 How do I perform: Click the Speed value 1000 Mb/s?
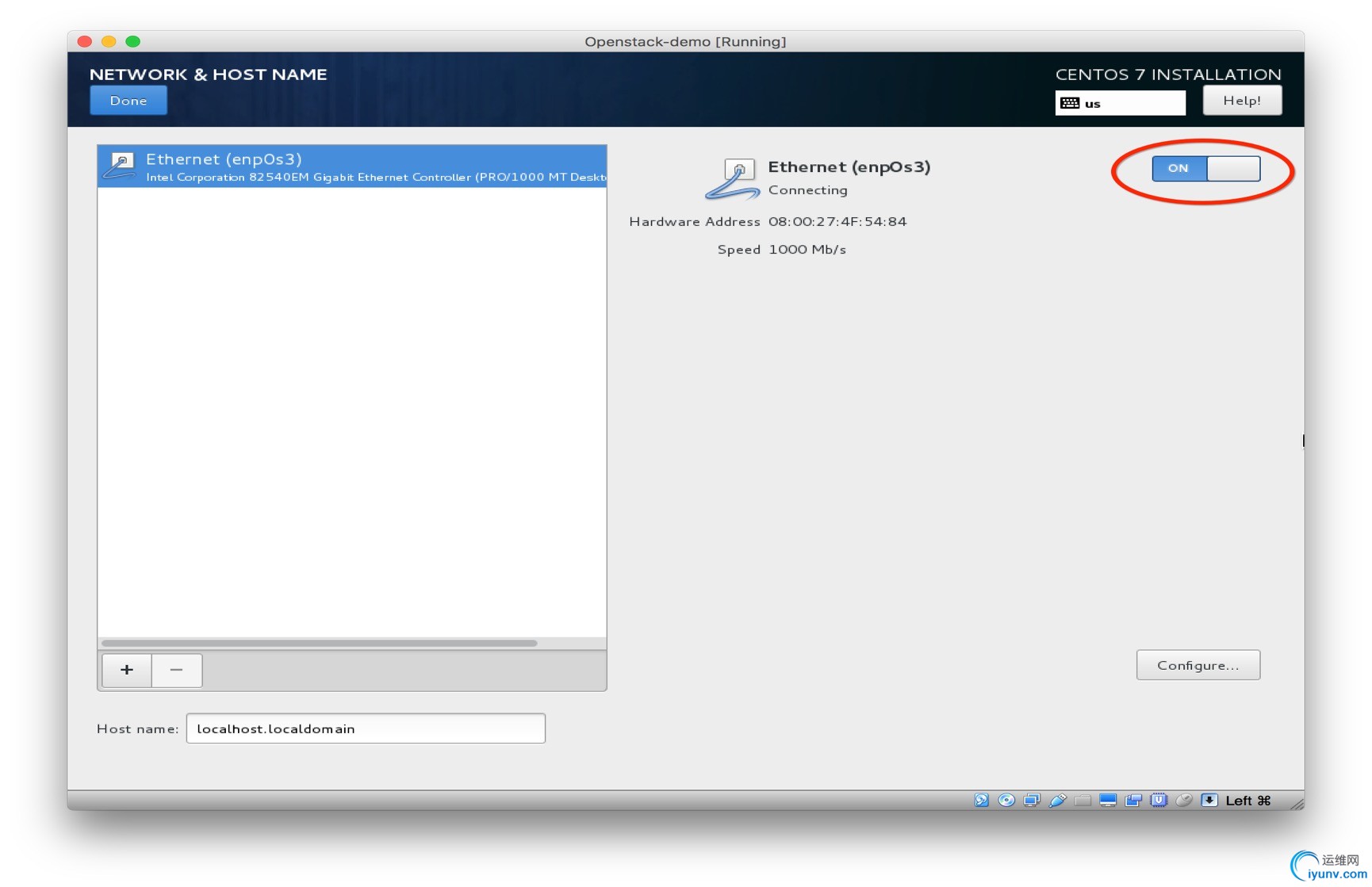[x=807, y=250]
